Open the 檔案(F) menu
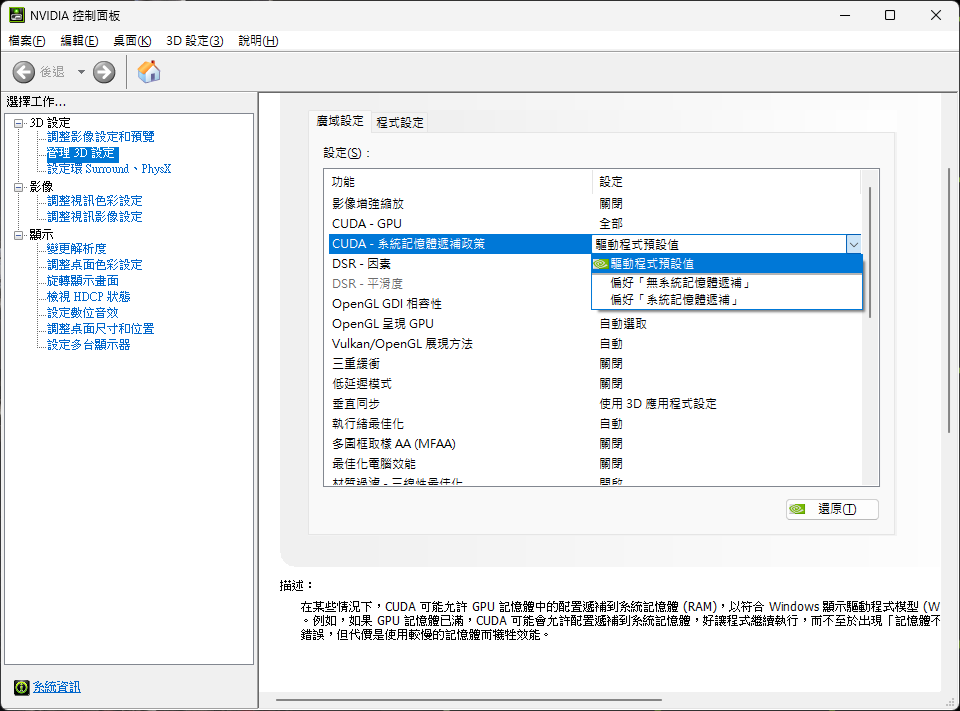Image resolution: width=960 pixels, height=711 pixels. click(27, 40)
